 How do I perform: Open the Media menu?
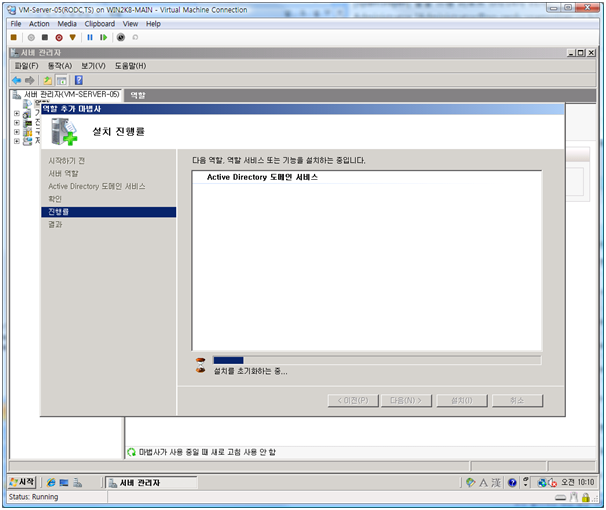[x=67, y=24]
